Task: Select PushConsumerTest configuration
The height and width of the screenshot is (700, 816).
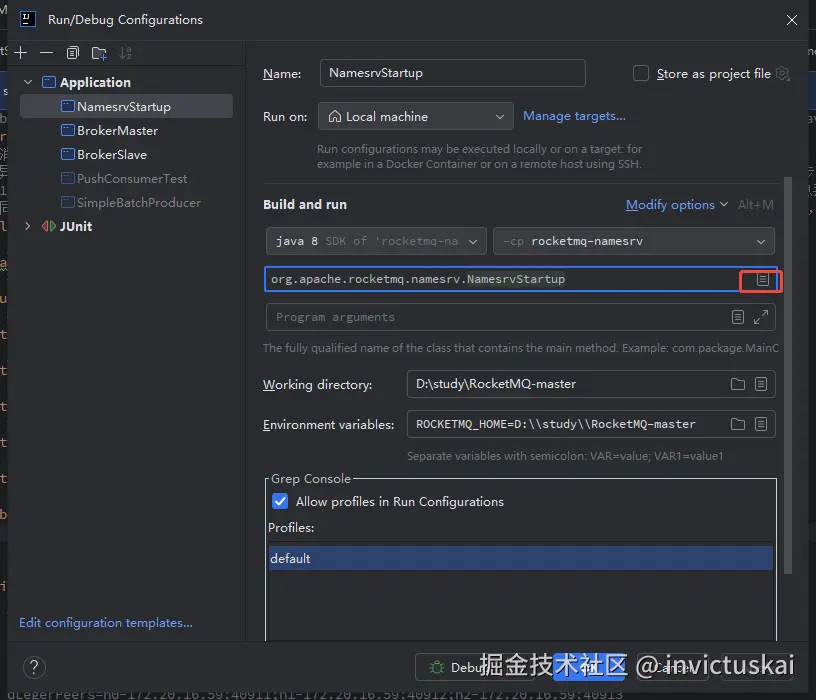Action: [x=126, y=179]
